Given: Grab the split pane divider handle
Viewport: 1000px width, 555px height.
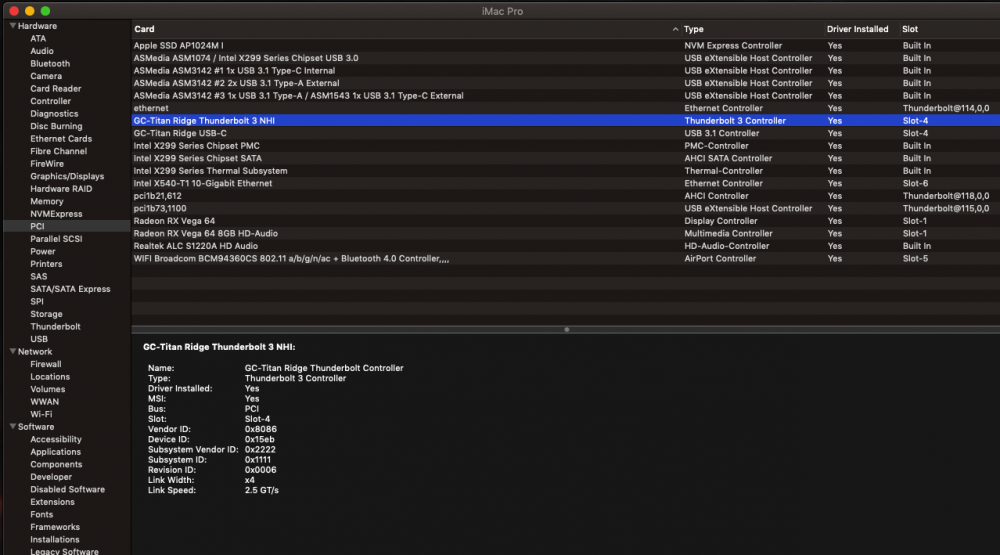Looking at the screenshot, I should [x=566, y=330].
